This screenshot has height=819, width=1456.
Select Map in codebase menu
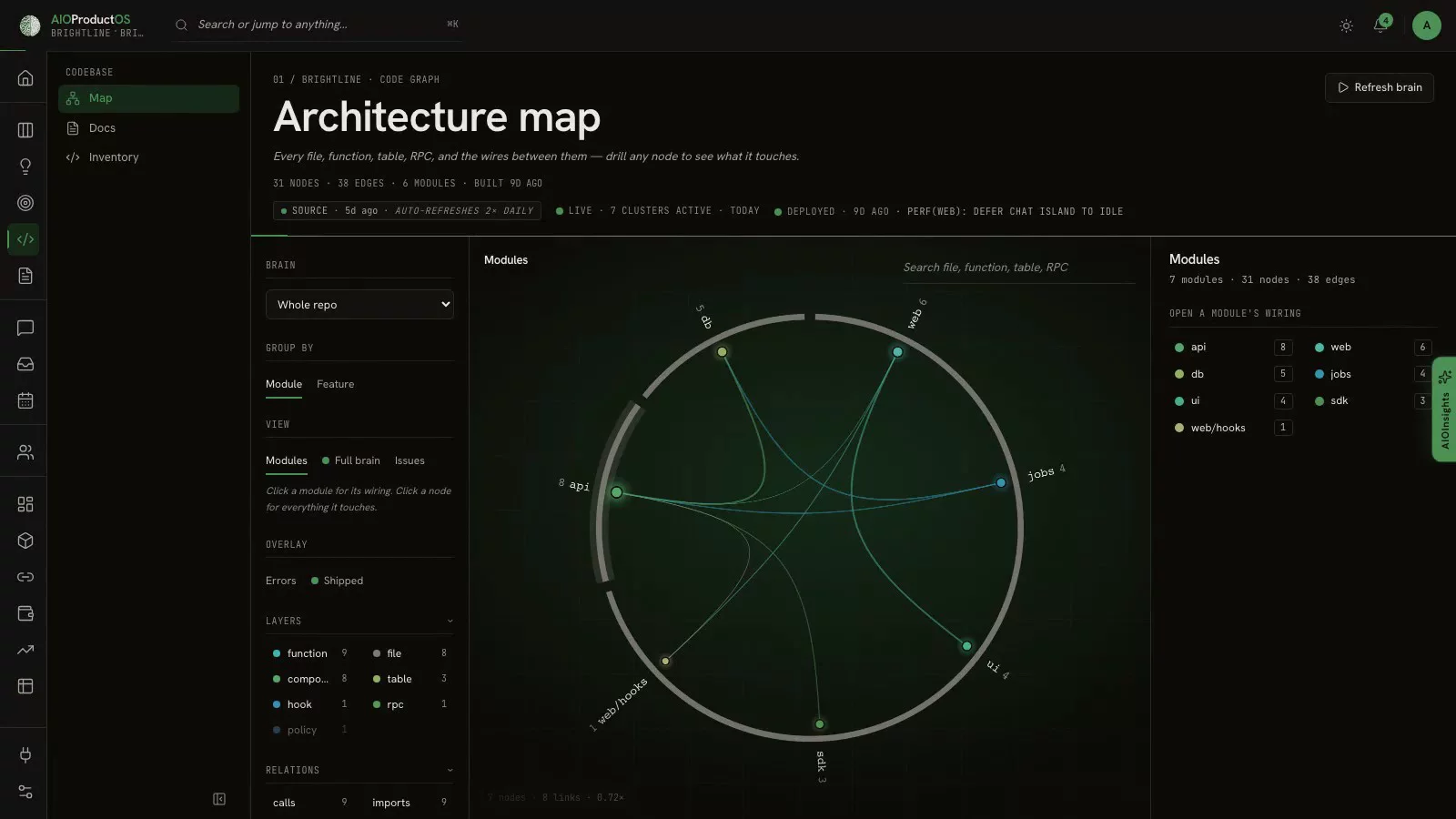tap(148, 98)
